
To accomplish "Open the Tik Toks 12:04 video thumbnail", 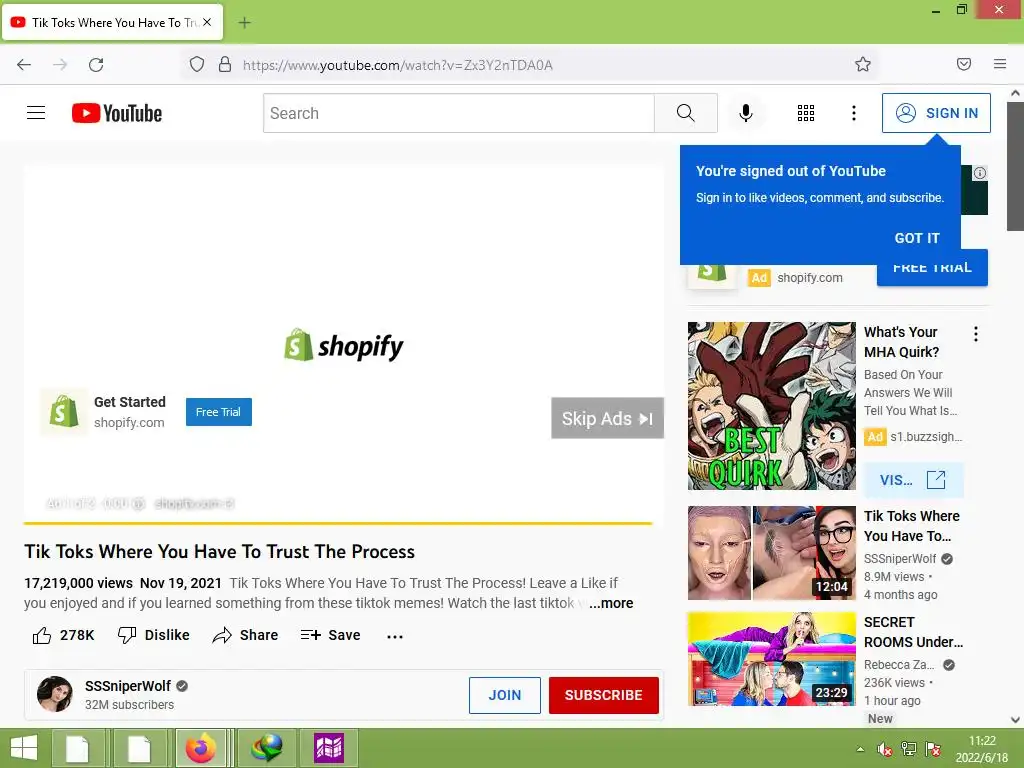I will point(771,553).
